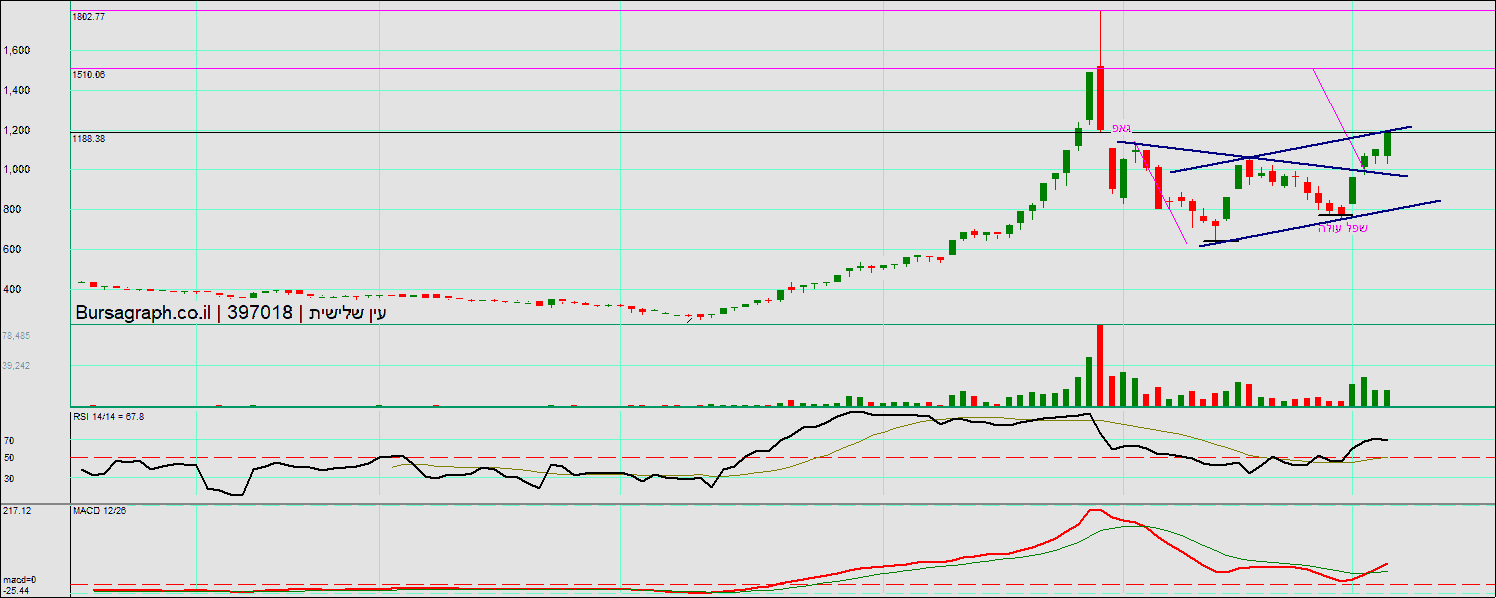This screenshot has height=598, width=1496.
Task: Click the peak red candle with long wick
Action: [x=1100, y=97]
